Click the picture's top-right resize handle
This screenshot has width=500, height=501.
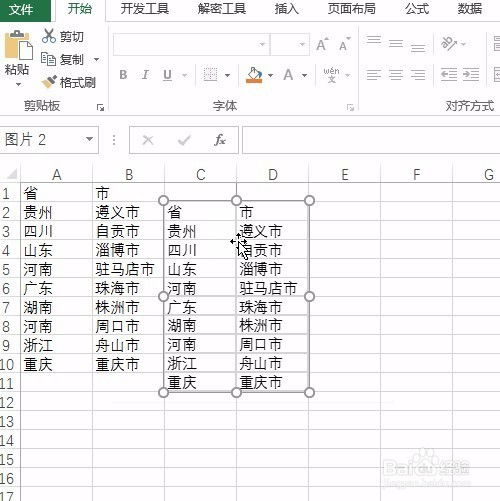(x=309, y=201)
